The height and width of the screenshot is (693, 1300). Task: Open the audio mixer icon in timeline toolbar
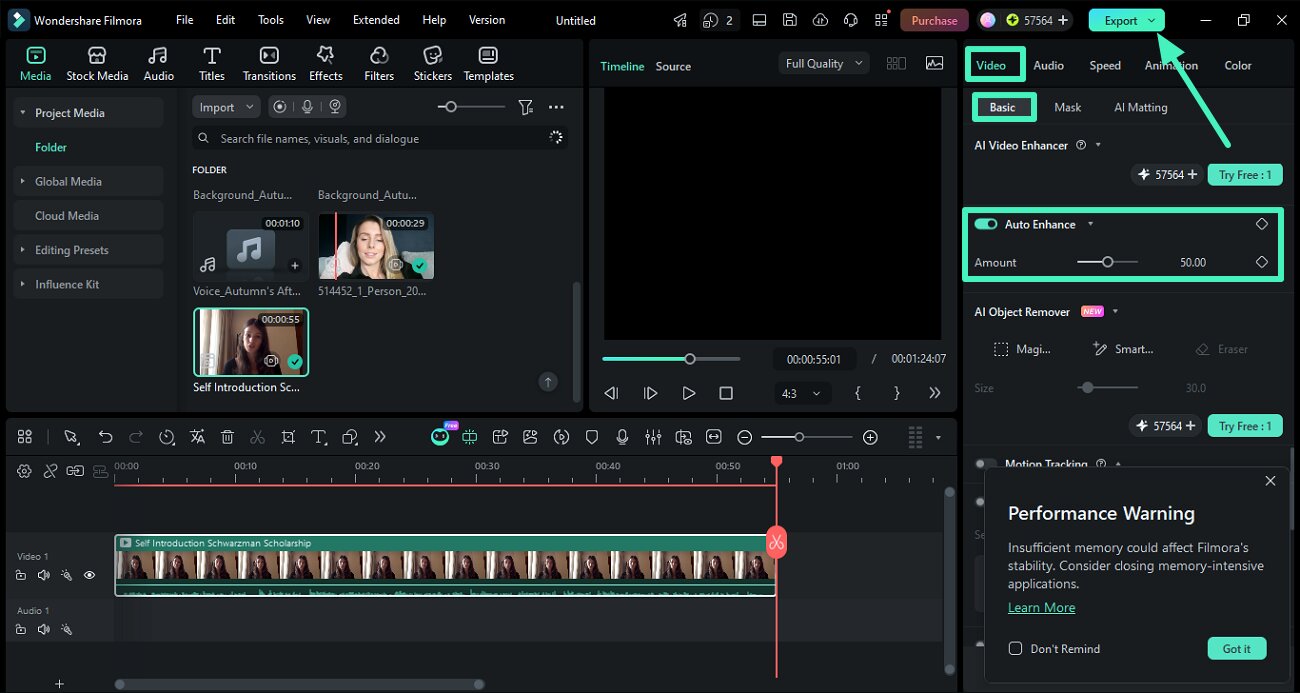point(653,437)
